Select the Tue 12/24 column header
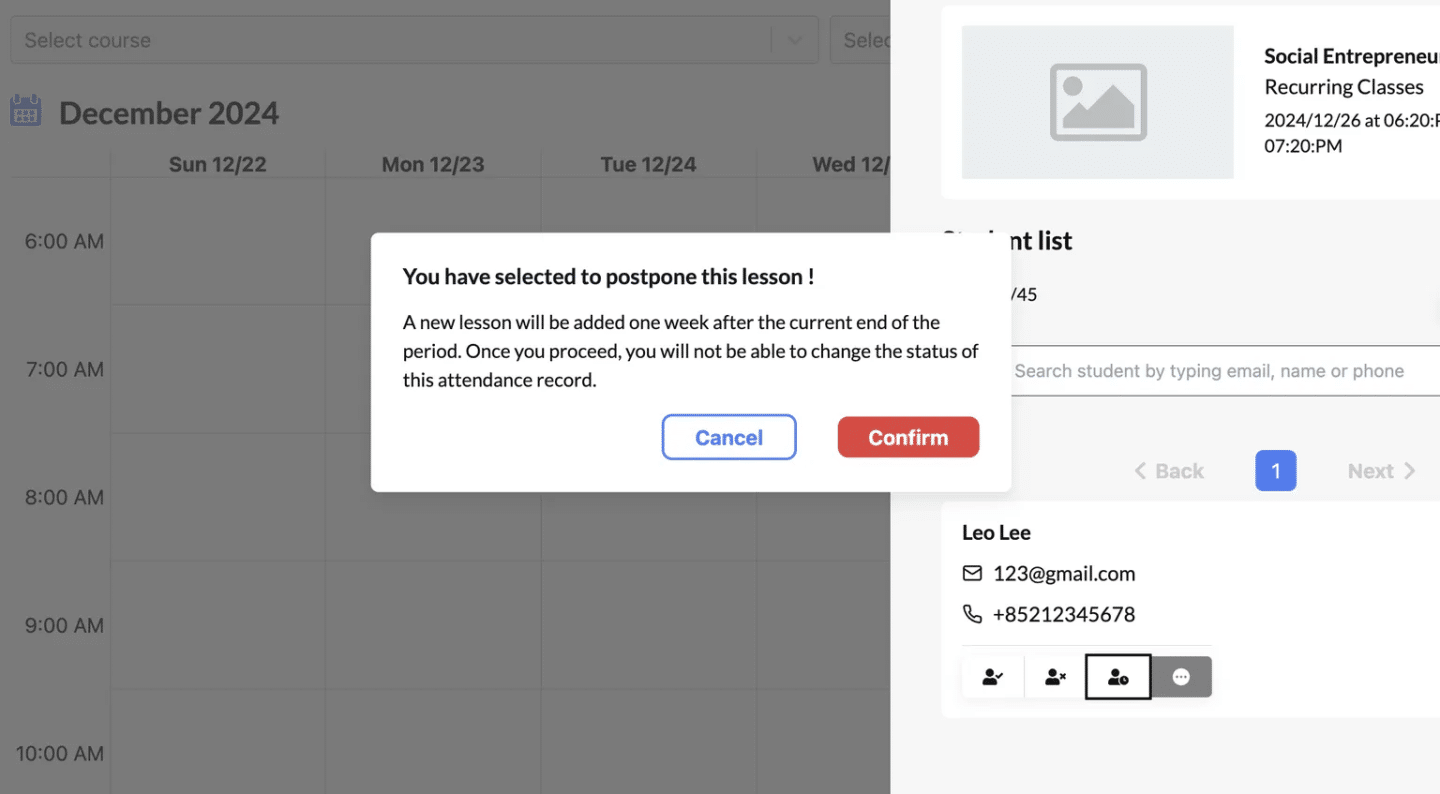This screenshot has width=1440, height=794. (648, 164)
